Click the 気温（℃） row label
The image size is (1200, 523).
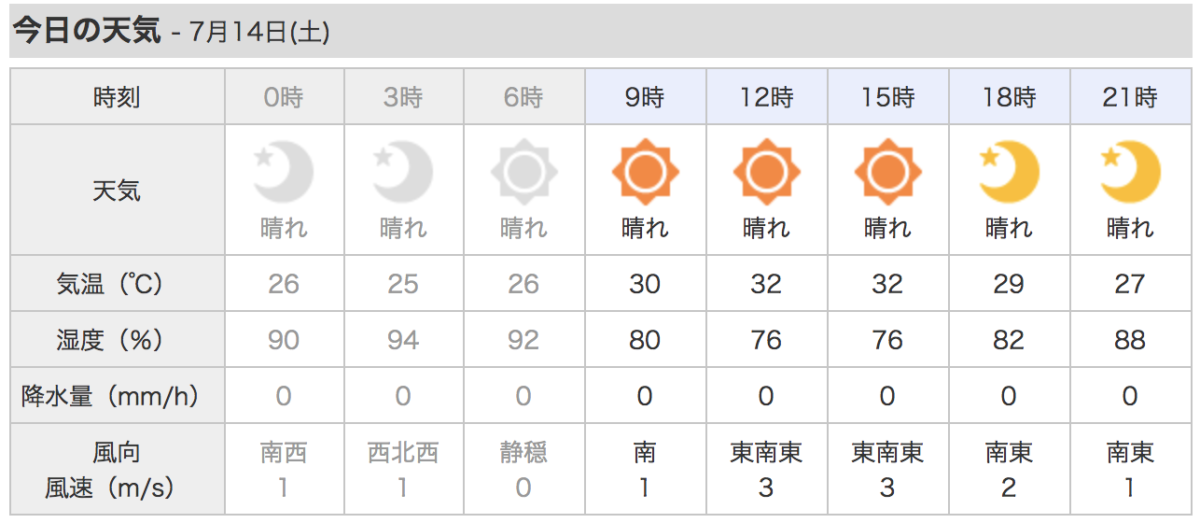pyautogui.click(x=117, y=284)
